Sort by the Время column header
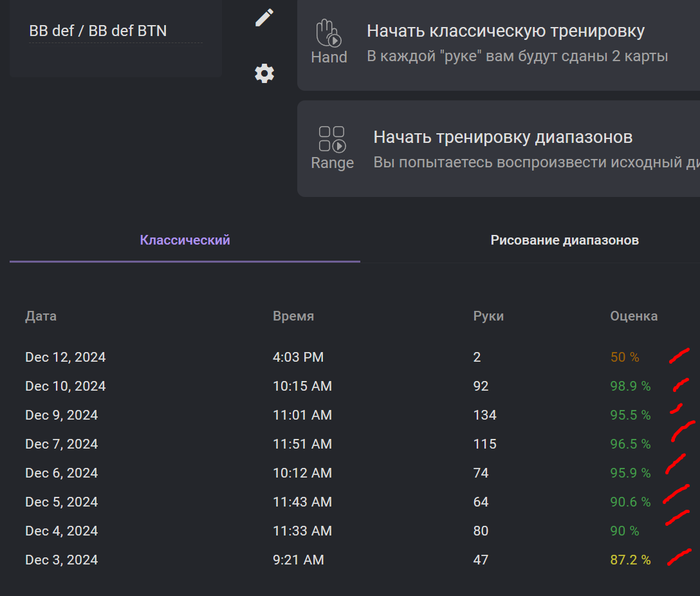700x596 pixels. pos(293,316)
